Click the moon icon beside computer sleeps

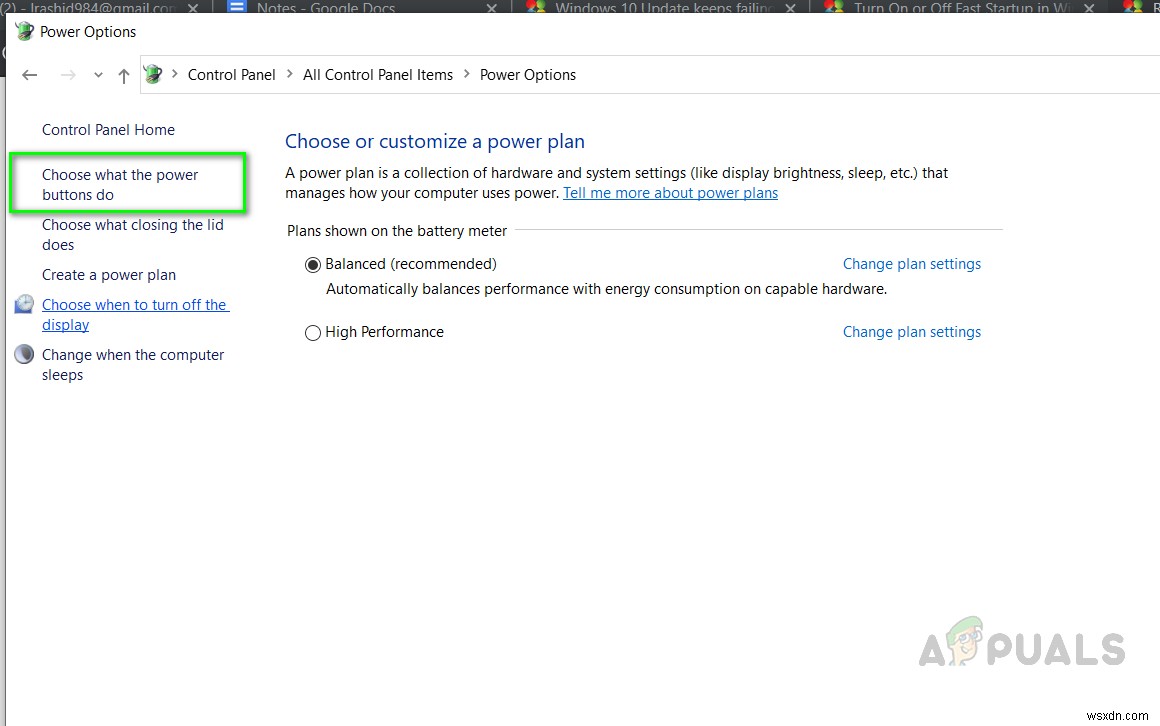click(x=24, y=355)
